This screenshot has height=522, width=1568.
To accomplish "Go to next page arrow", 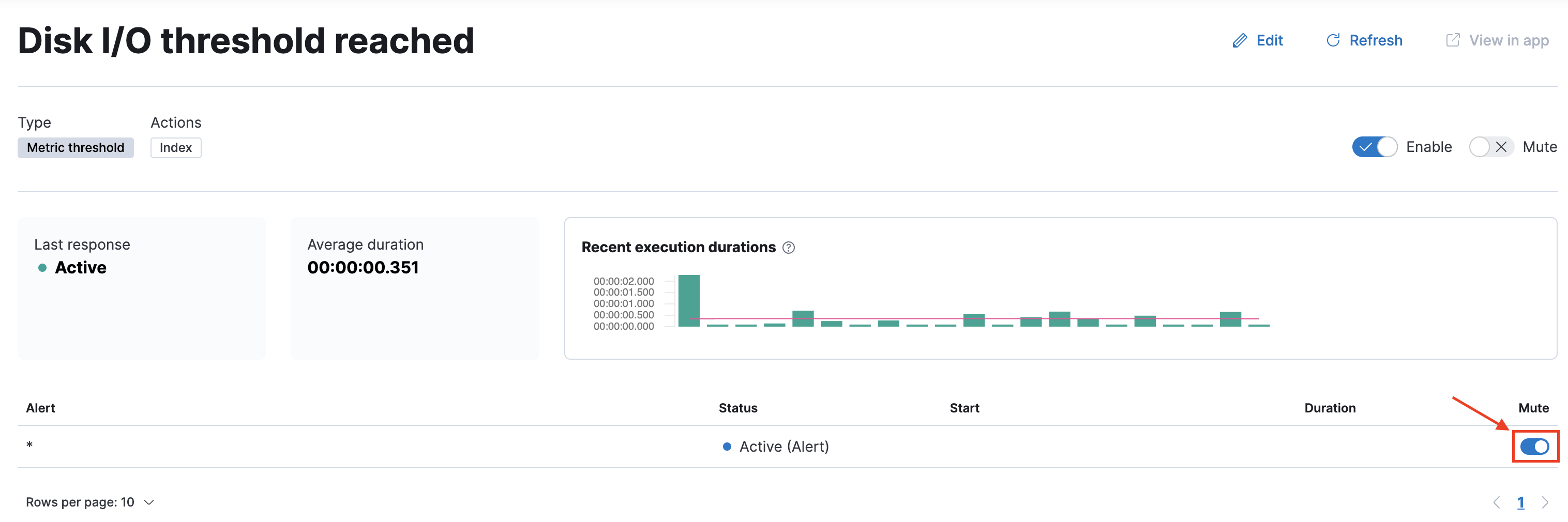I will pyautogui.click(x=1545, y=502).
